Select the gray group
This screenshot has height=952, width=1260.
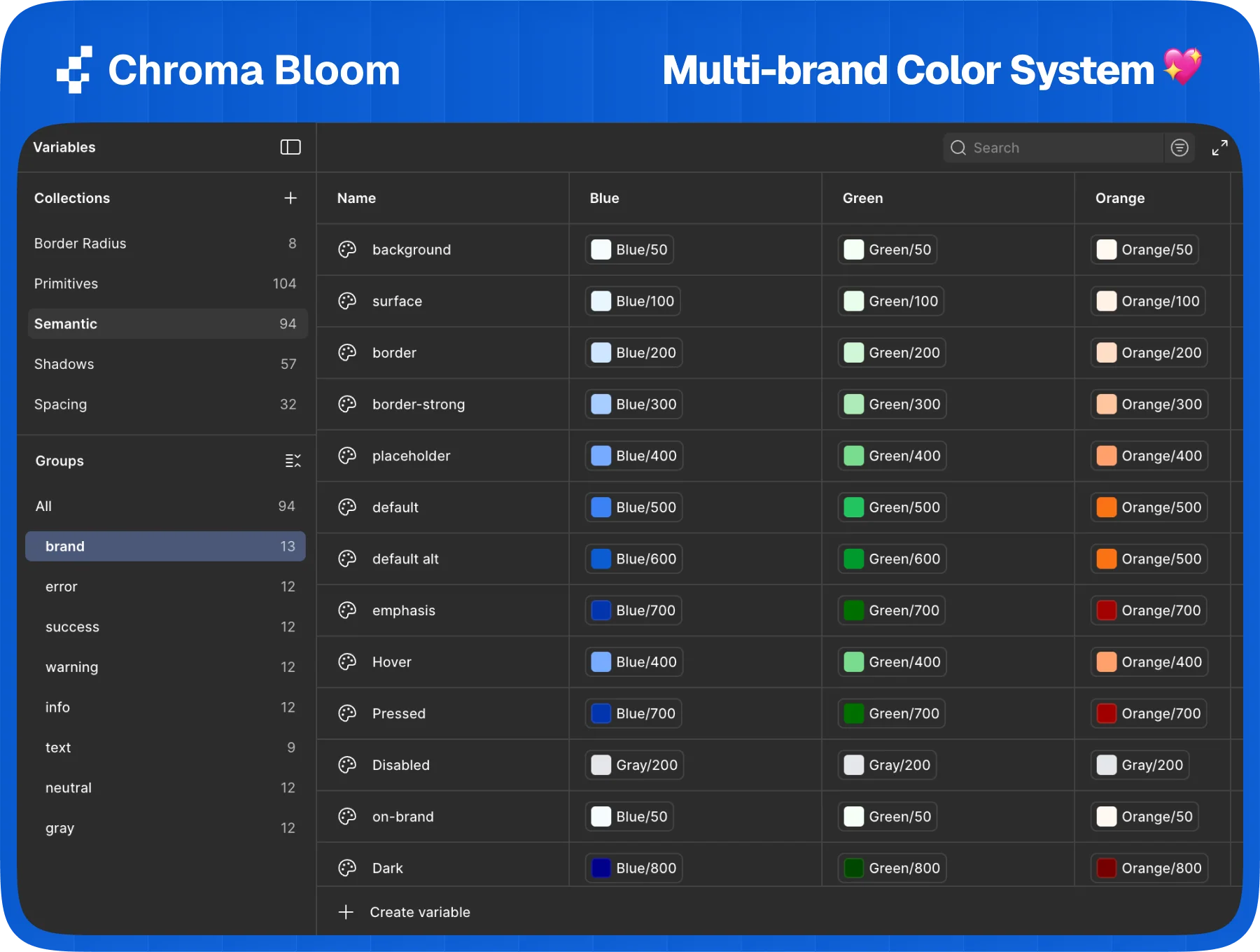[165, 828]
